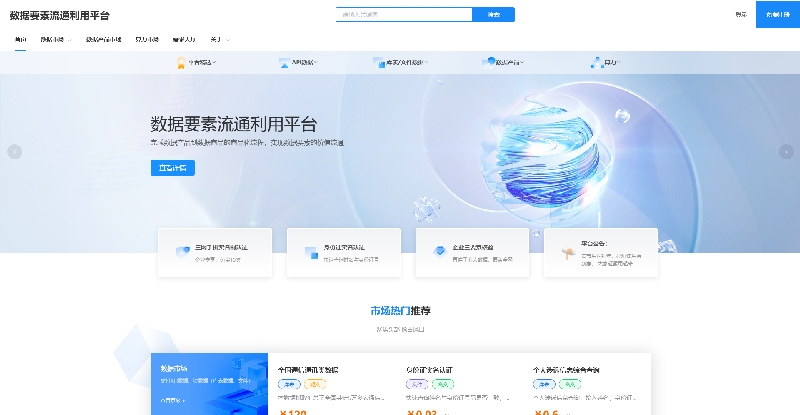The image size is (800, 415).
Task: Click the blue 查看详情 button on the banner
Action: (172, 168)
